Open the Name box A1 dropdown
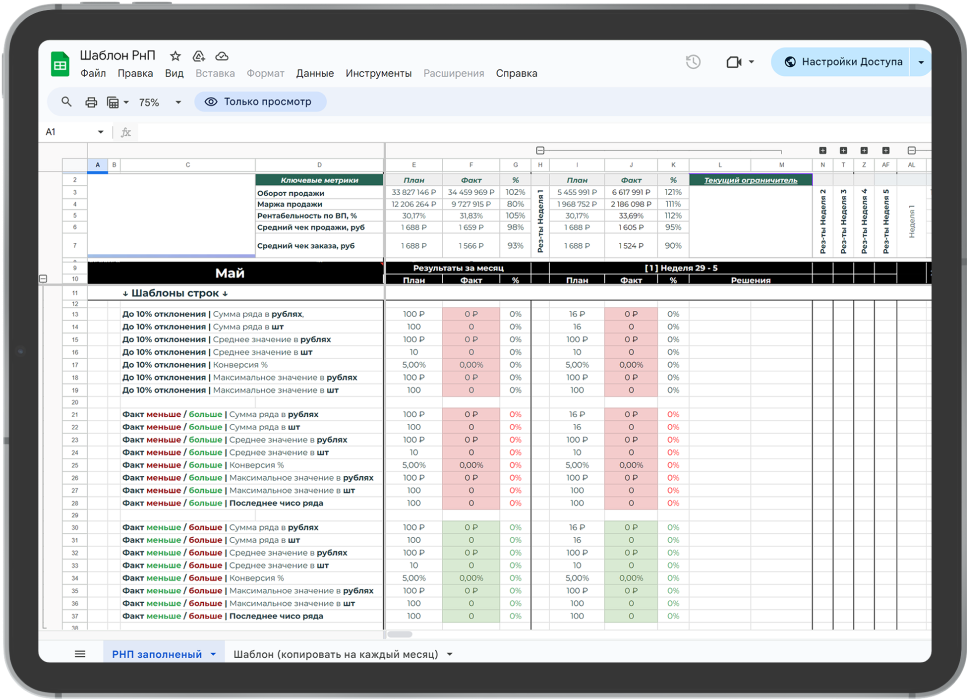 (100, 132)
